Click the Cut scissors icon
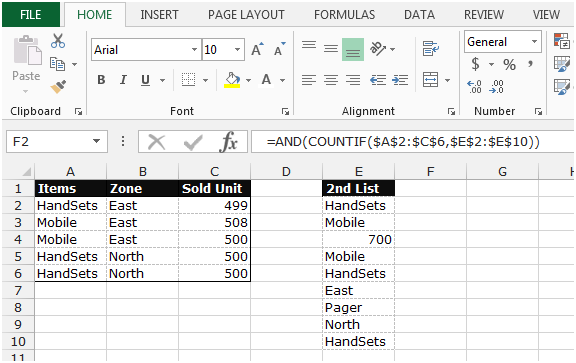The image size is (576, 363). point(58,41)
